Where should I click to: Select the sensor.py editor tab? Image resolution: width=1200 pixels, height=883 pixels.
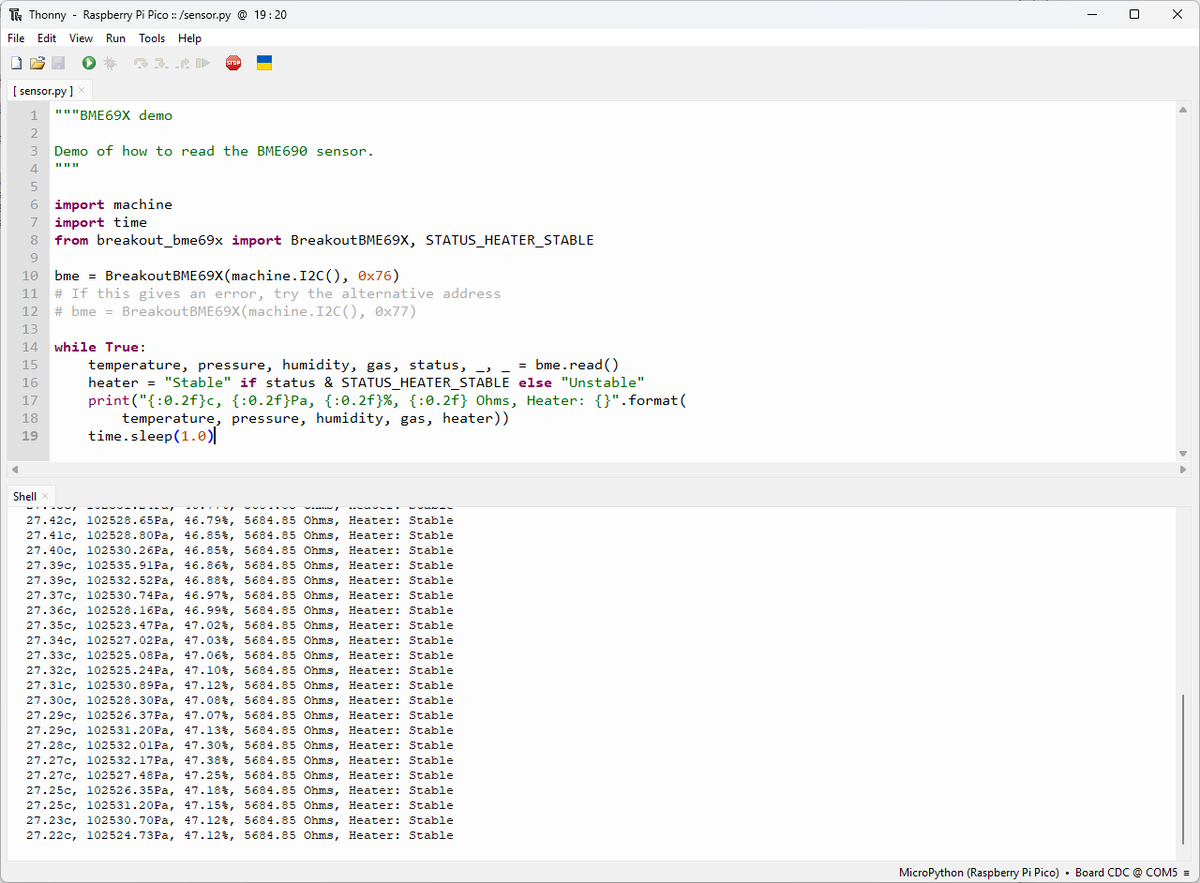point(43,90)
